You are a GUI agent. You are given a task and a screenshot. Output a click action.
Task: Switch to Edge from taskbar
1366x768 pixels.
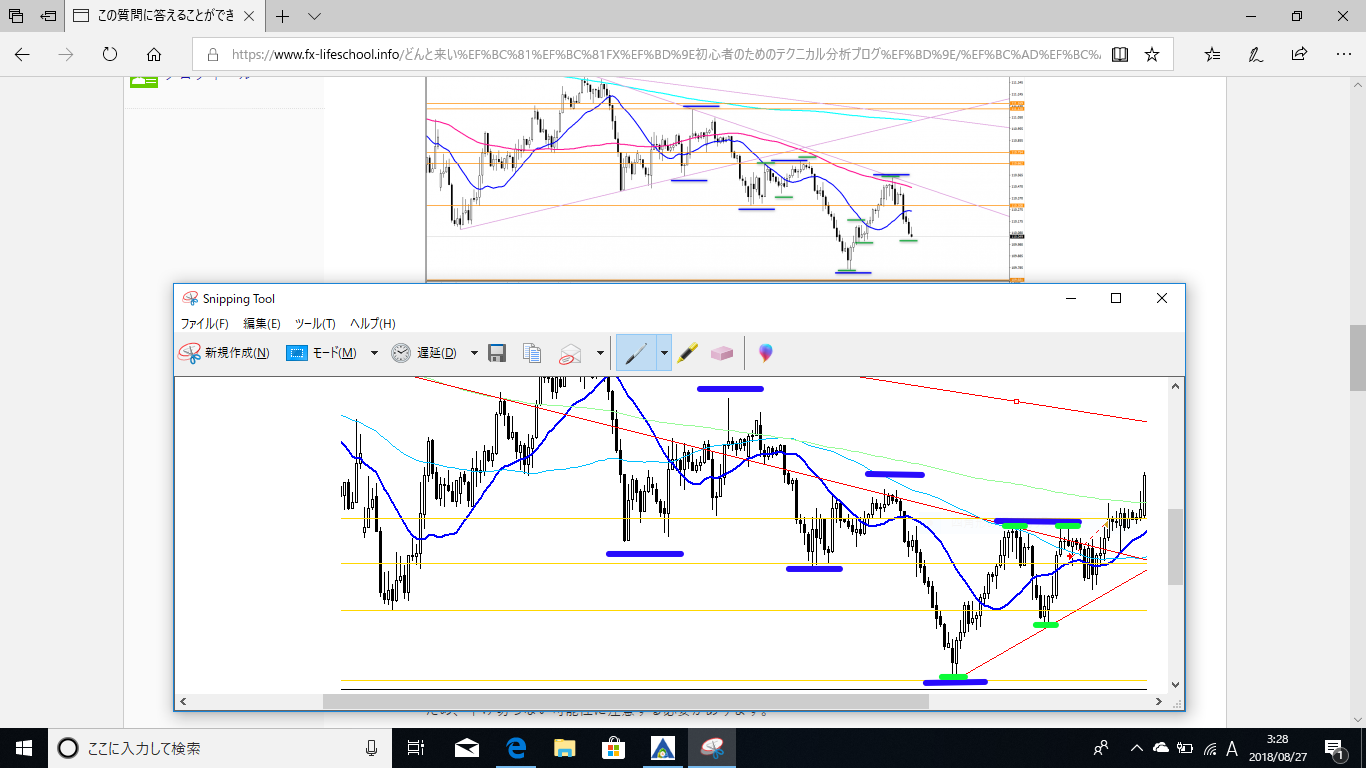[x=516, y=748]
